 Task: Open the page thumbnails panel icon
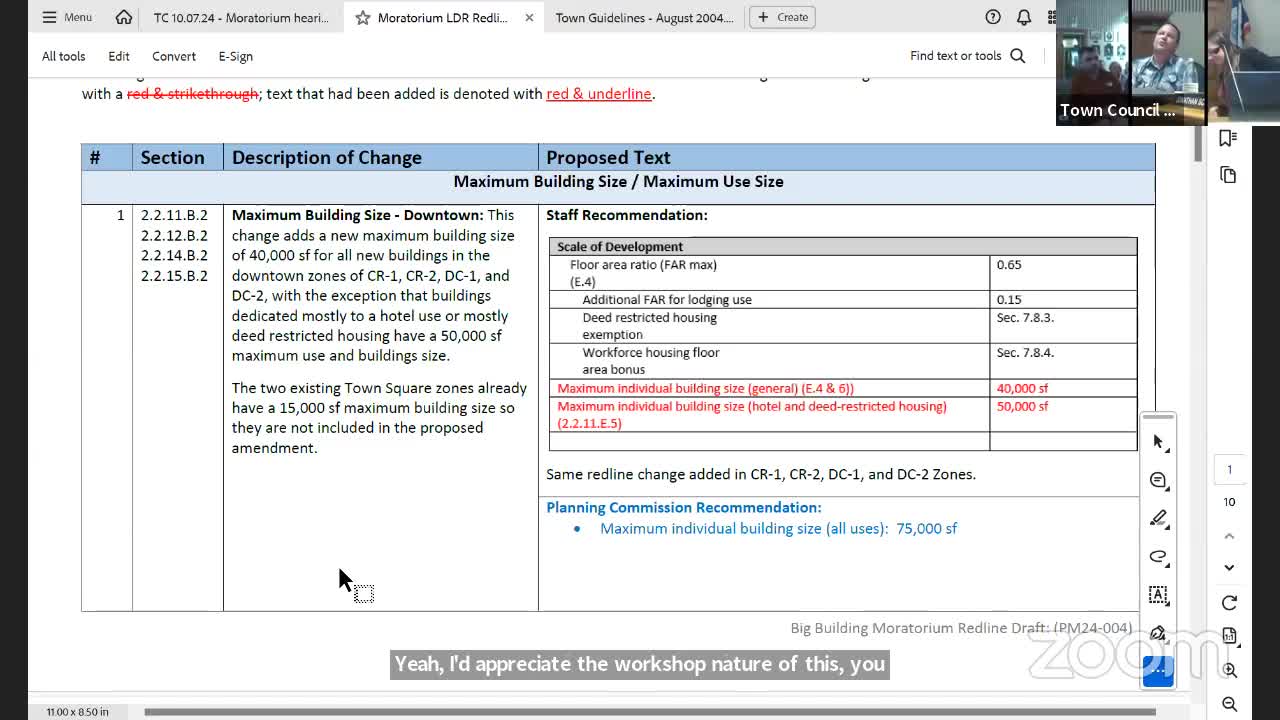click(1228, 175)
